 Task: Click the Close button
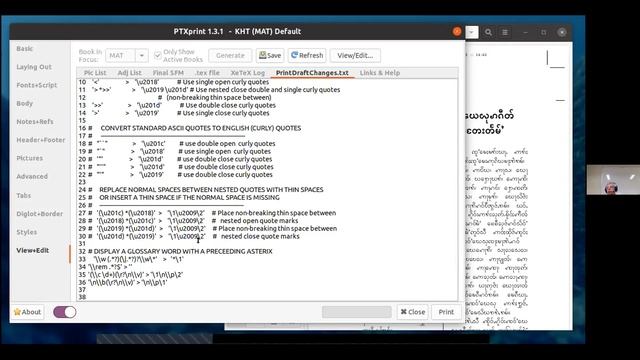coord(412,312)
